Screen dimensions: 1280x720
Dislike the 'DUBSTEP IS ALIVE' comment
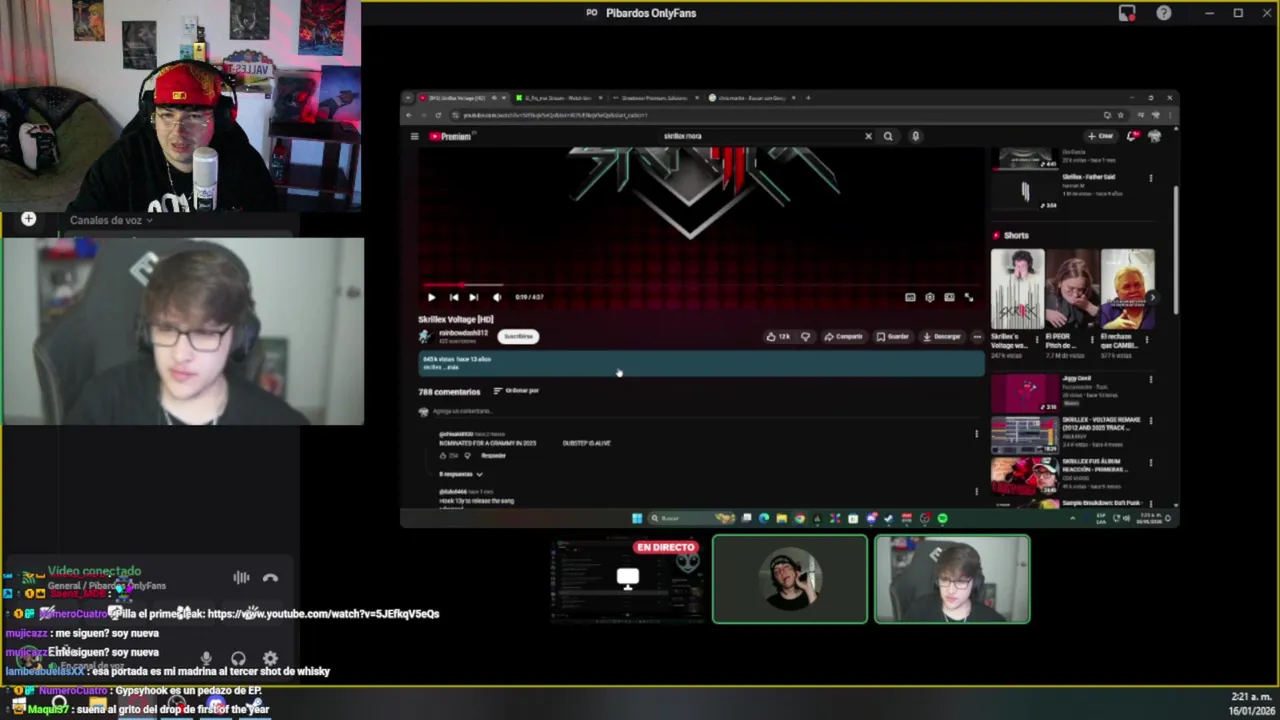[x=467, y=456]
